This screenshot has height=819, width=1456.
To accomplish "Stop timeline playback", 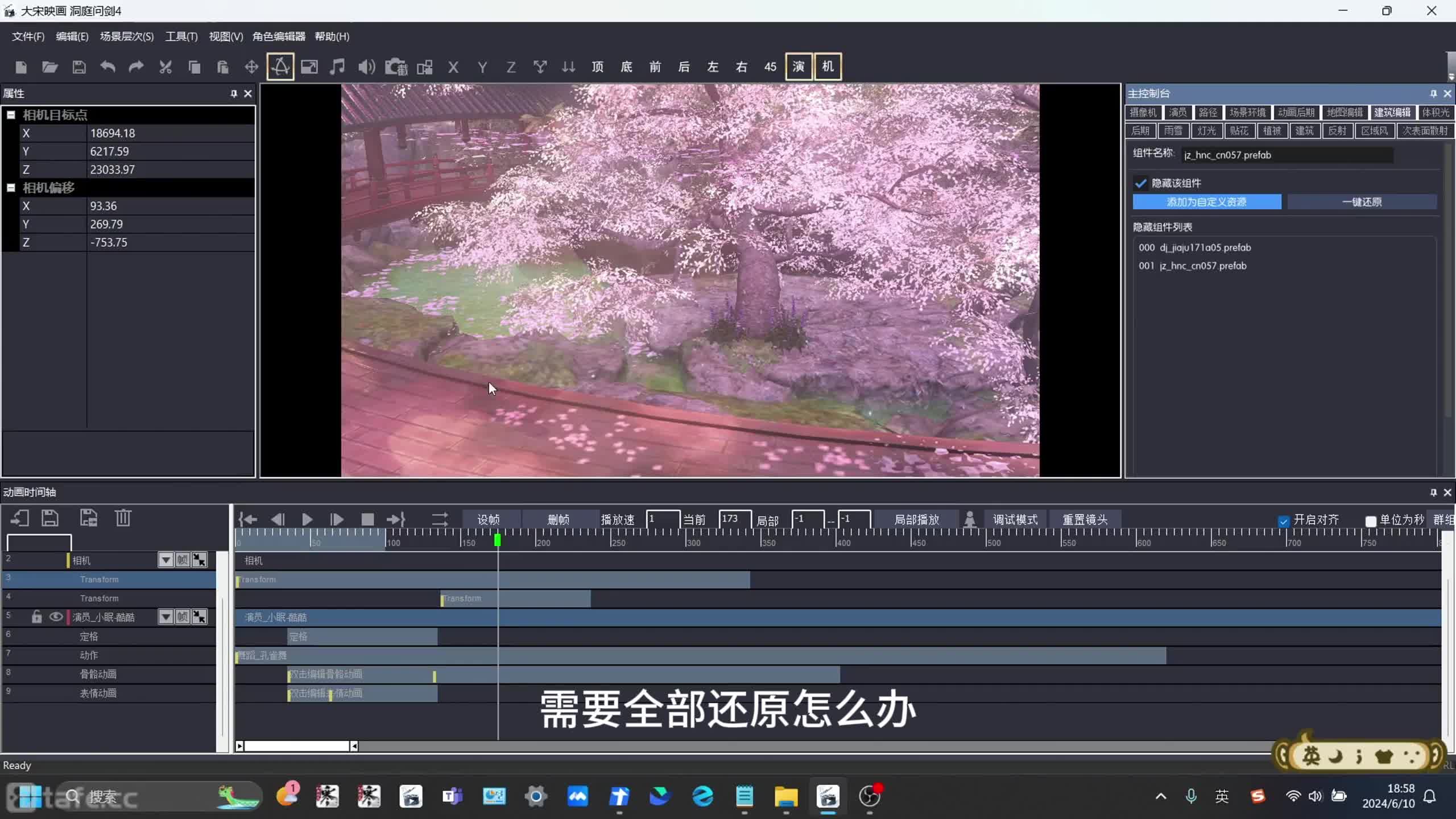I will (367, 519).
